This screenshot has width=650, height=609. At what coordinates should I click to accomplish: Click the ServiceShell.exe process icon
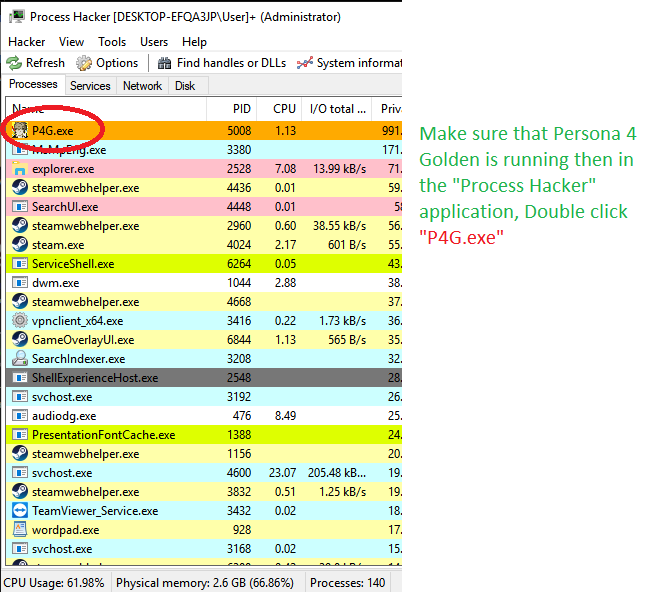(x=19, y=263)
